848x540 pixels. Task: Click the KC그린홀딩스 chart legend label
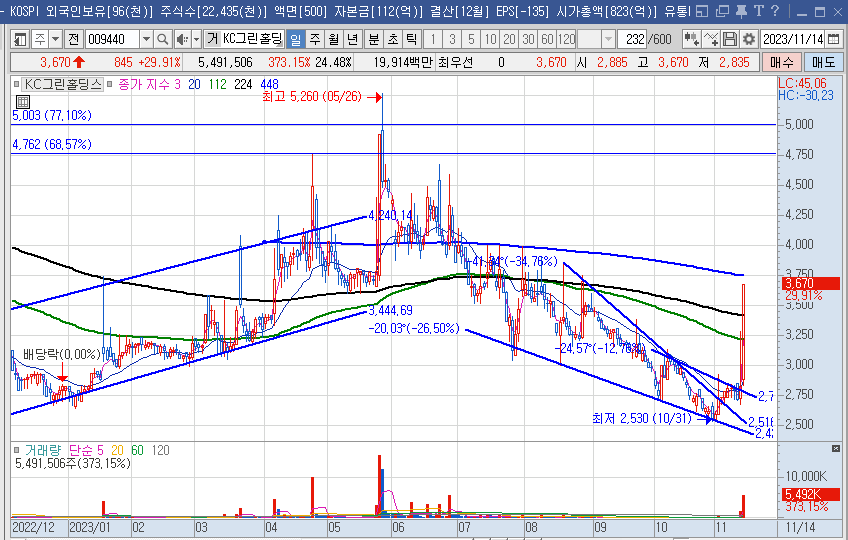63,84
